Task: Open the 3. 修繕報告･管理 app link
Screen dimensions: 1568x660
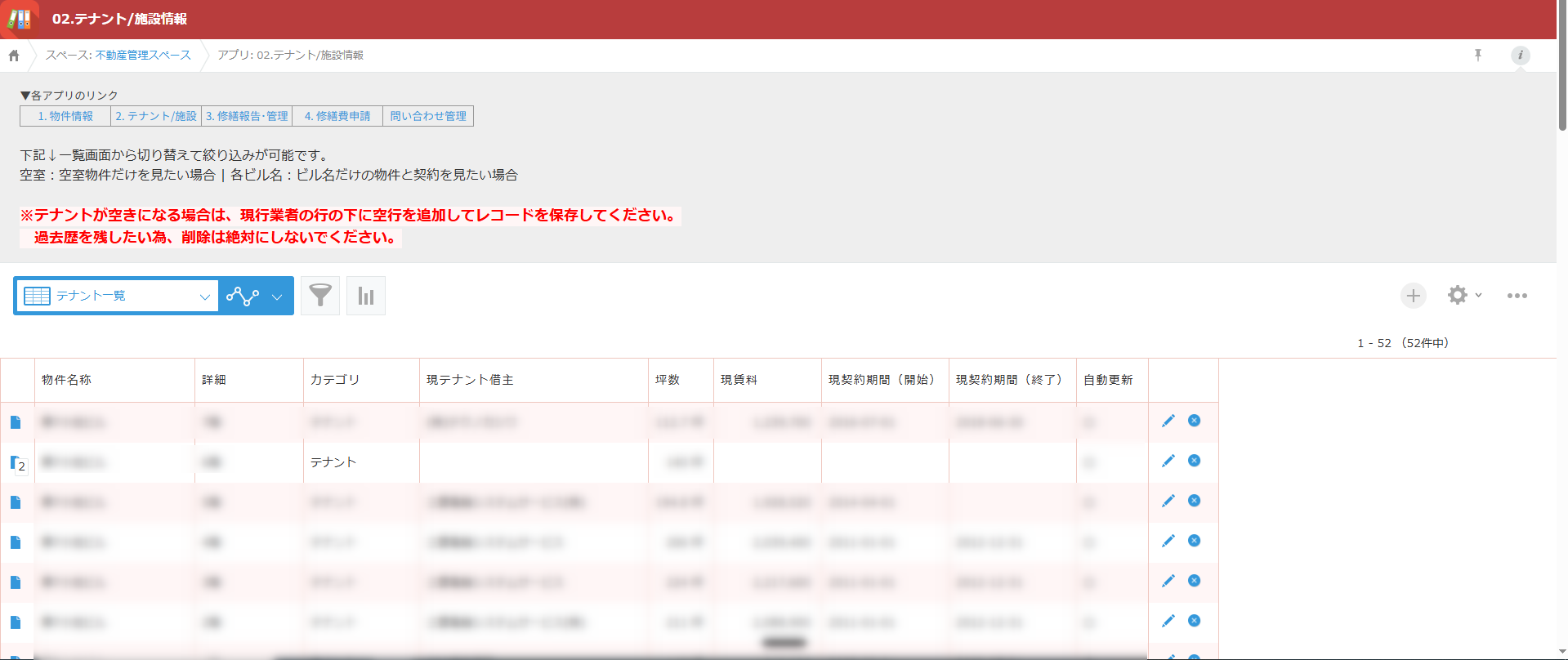Action: click(247, 116)
